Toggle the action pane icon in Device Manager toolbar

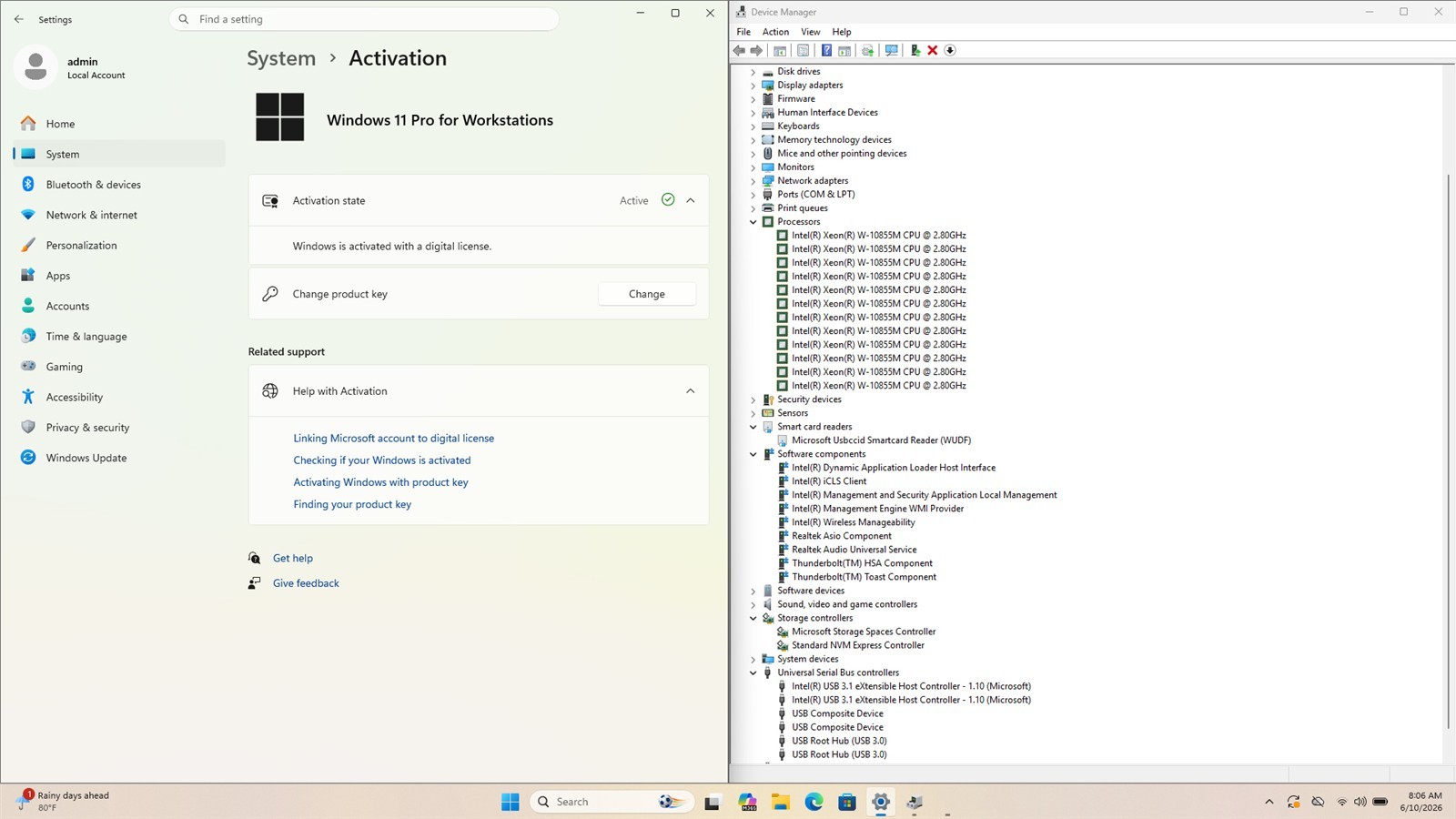[x=844, y=50]
